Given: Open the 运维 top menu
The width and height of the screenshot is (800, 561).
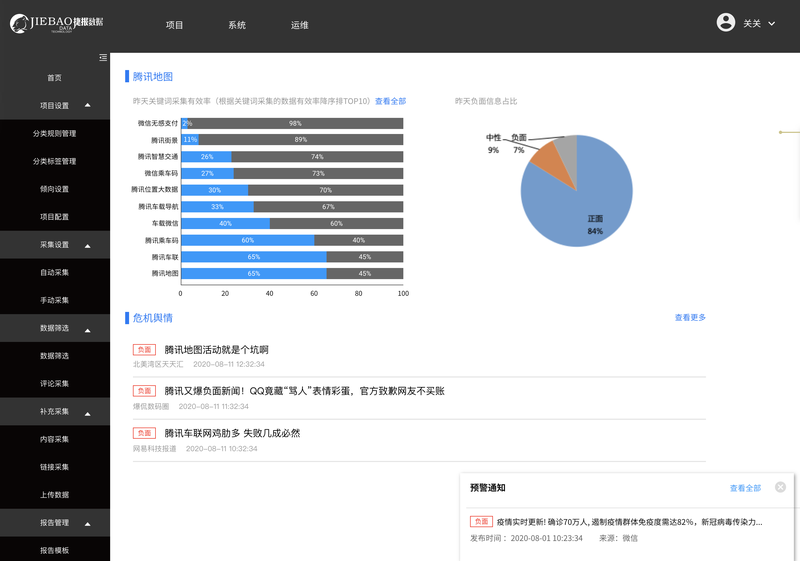Looking at the screenshot, I should click(299, 25).
